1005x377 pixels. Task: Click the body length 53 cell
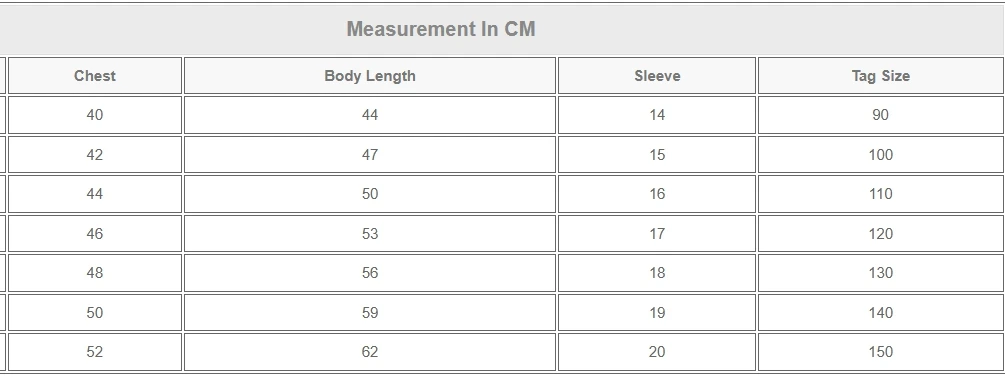pos(370,233)
